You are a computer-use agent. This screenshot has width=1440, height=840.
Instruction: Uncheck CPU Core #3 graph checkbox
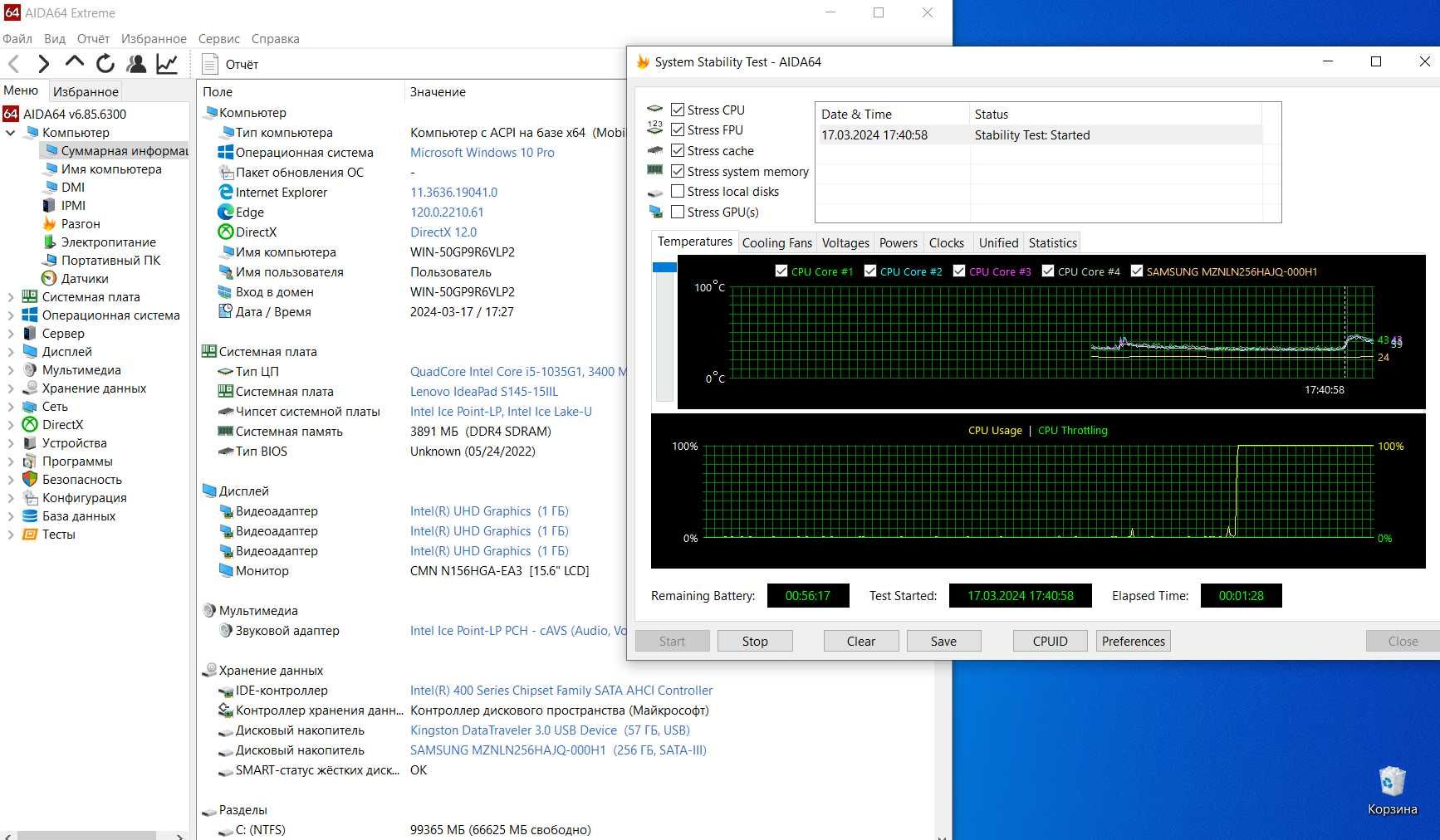[959, 271]
